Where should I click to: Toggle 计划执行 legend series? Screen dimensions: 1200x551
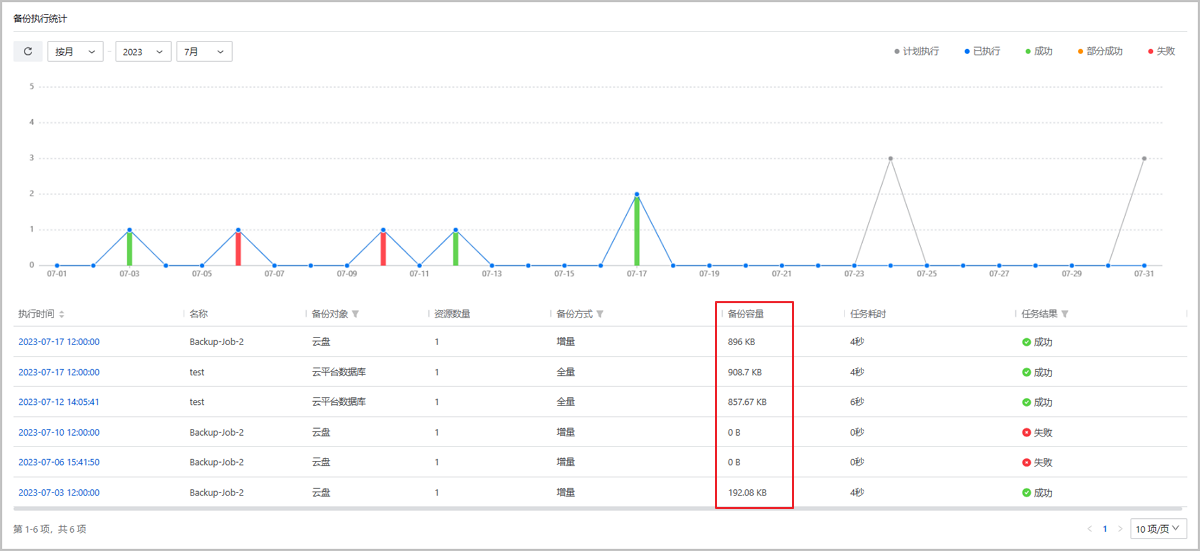point(916,51)
